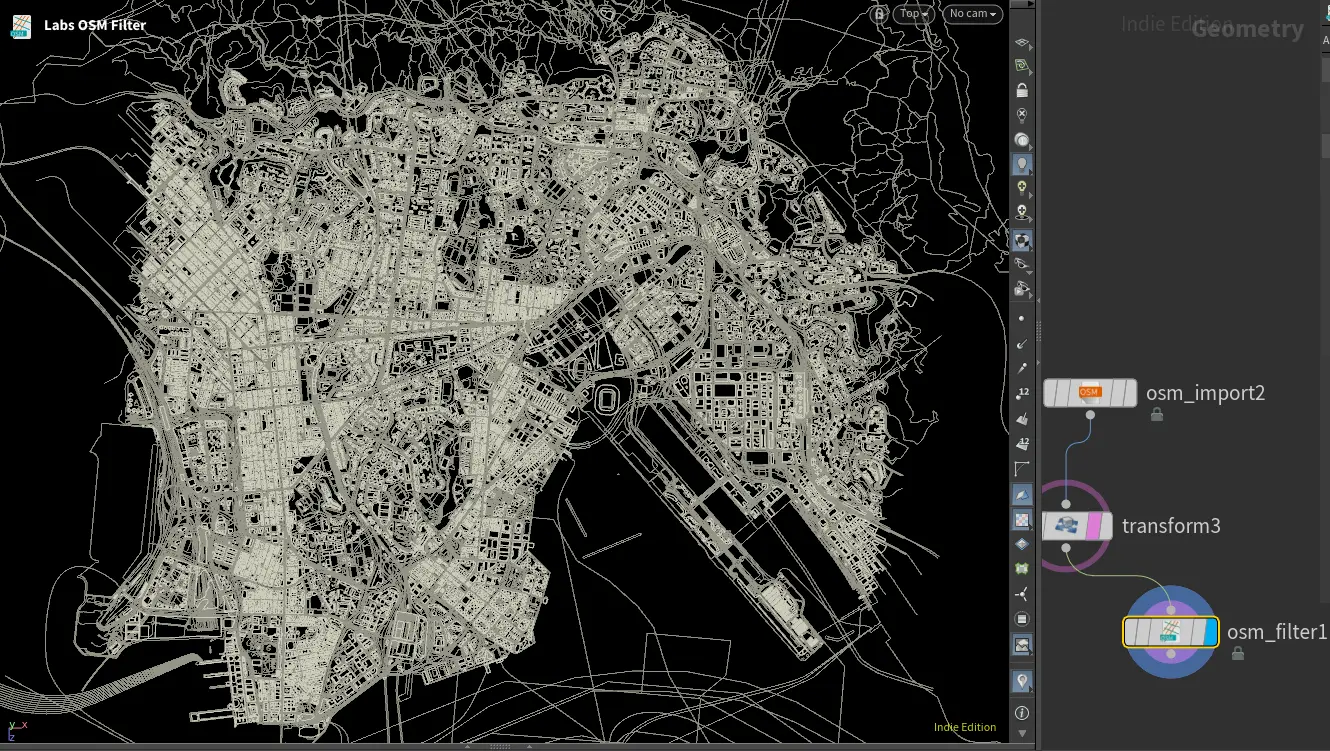Toggle the highlighted blue-triangle display icon
1330x751 pixels.
[1021, 495]
